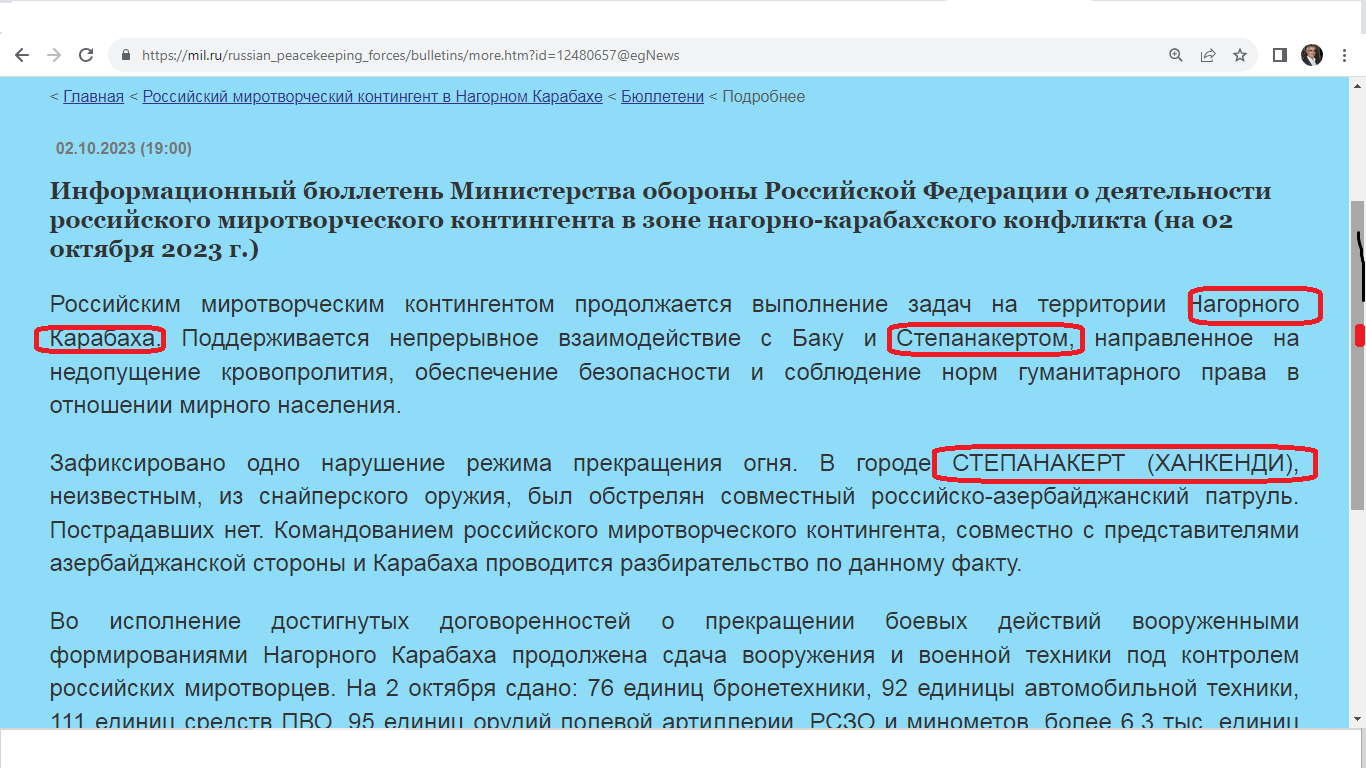Click the mil.ru URL in the address bar

tap(410, 55)
